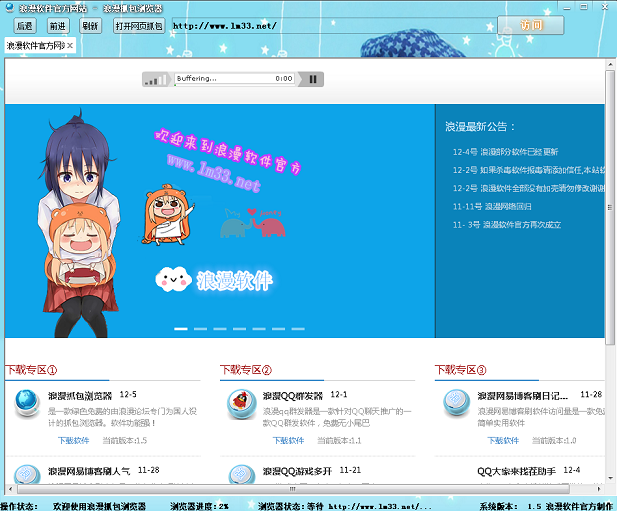The image size is (617, 511).
Task: Maximize the 浪漫抓包浏览器 window
Action: tap(584, 7)
